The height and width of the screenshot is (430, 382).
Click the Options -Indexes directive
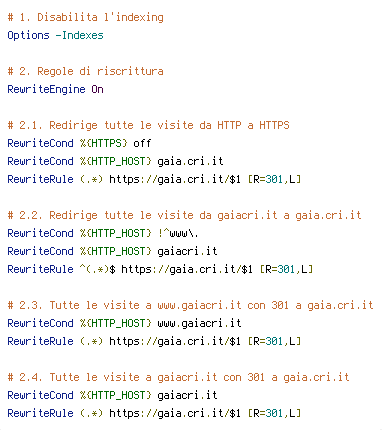[55, 35]
